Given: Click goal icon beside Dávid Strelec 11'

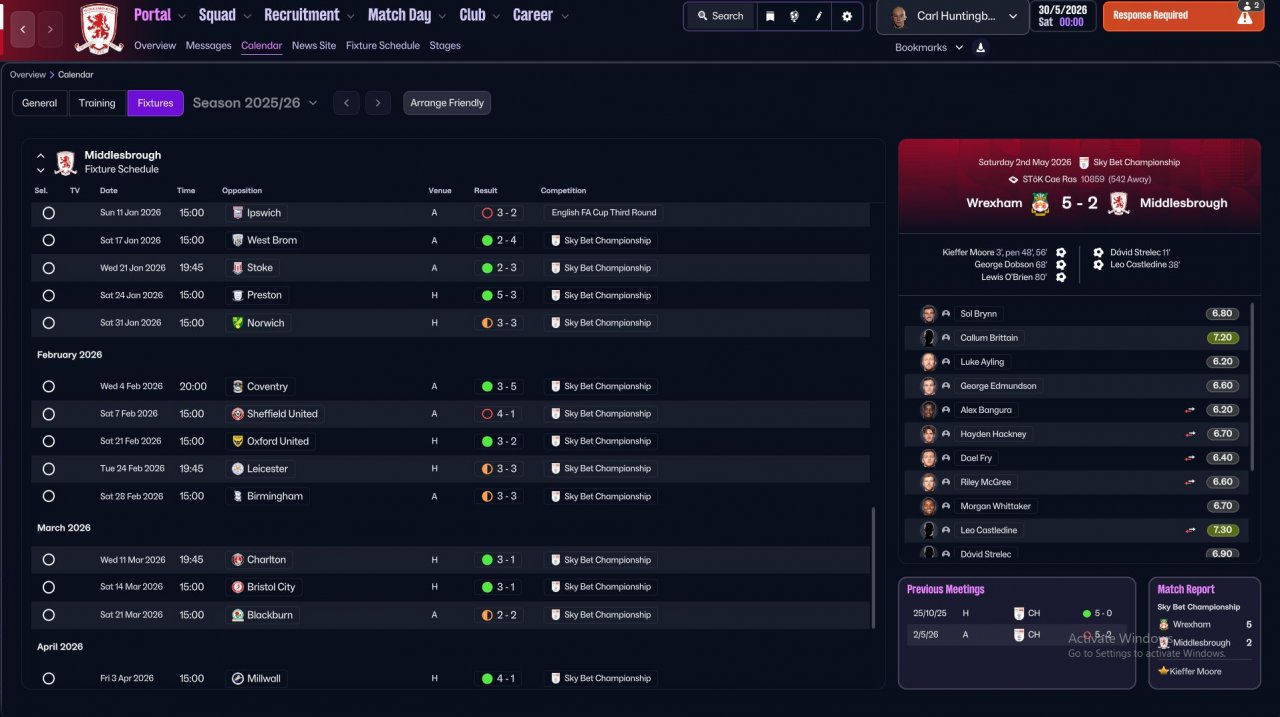Looking at the screenshot, I should (x=1098, y=253).
